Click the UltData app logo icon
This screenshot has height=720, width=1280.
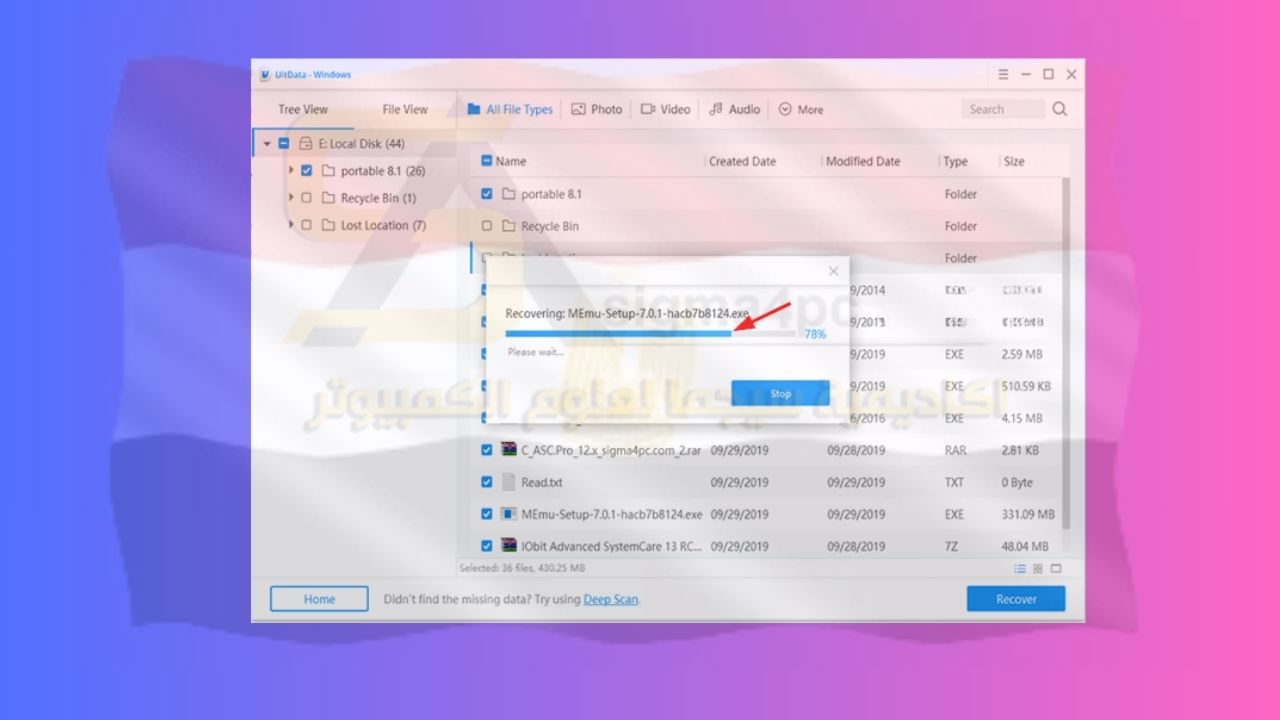coord(265,75)
